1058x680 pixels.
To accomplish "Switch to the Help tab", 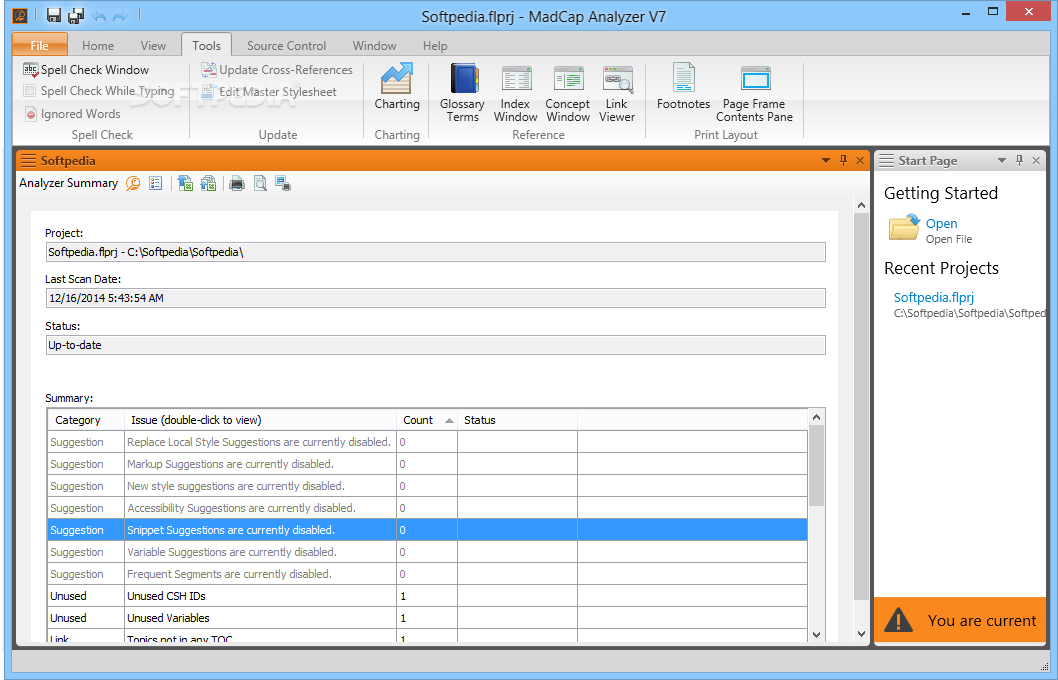I will point(435,45).
